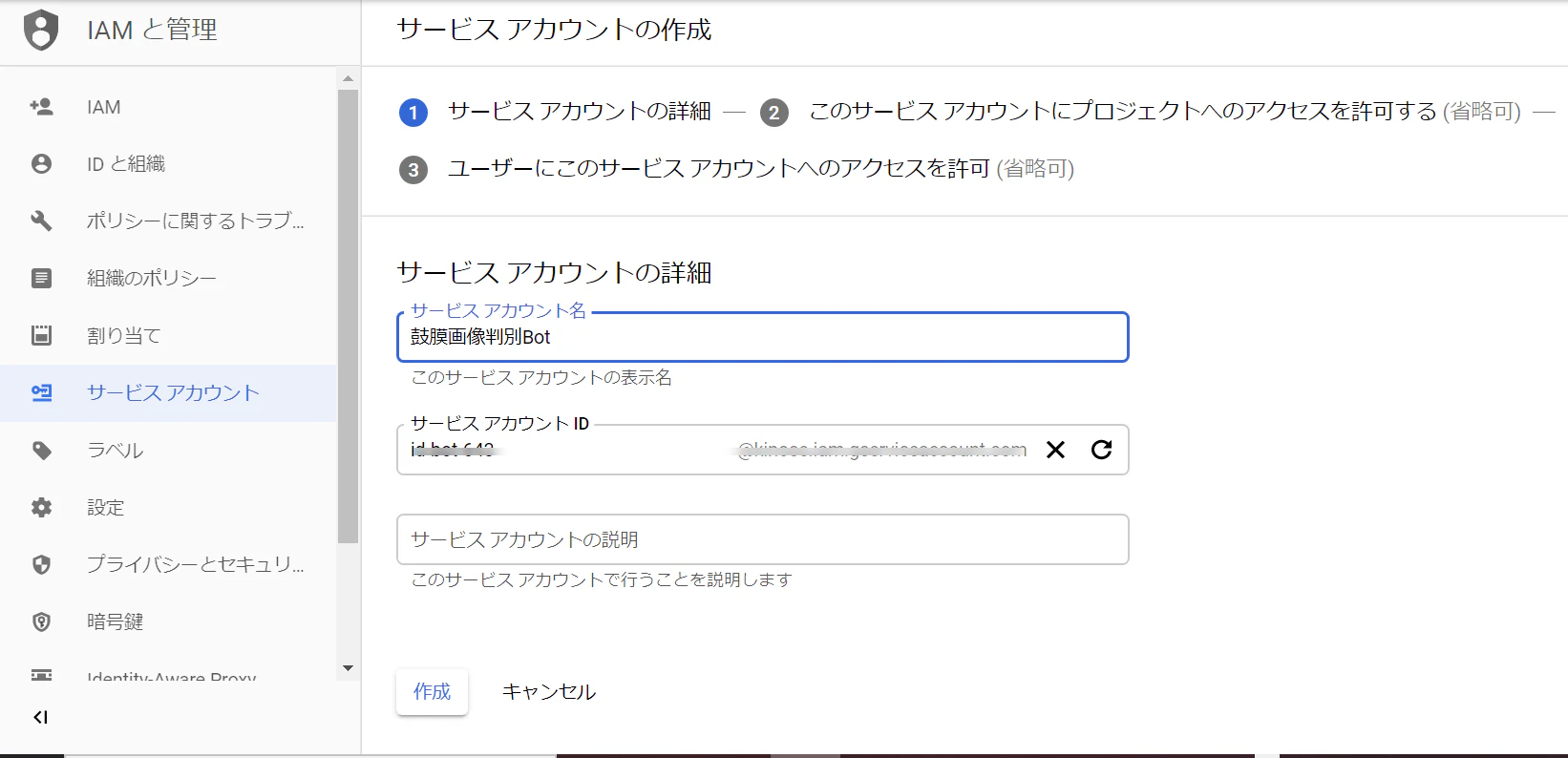
Task: Click step 2 project access permission step
Action: (x=1140, y=112)
